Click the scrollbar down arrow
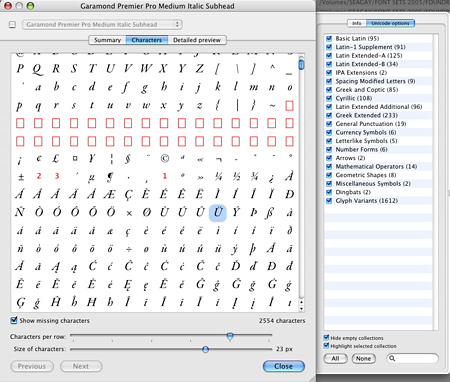Image resolution: width=450 pixels, height=382 pixels. 301,309
